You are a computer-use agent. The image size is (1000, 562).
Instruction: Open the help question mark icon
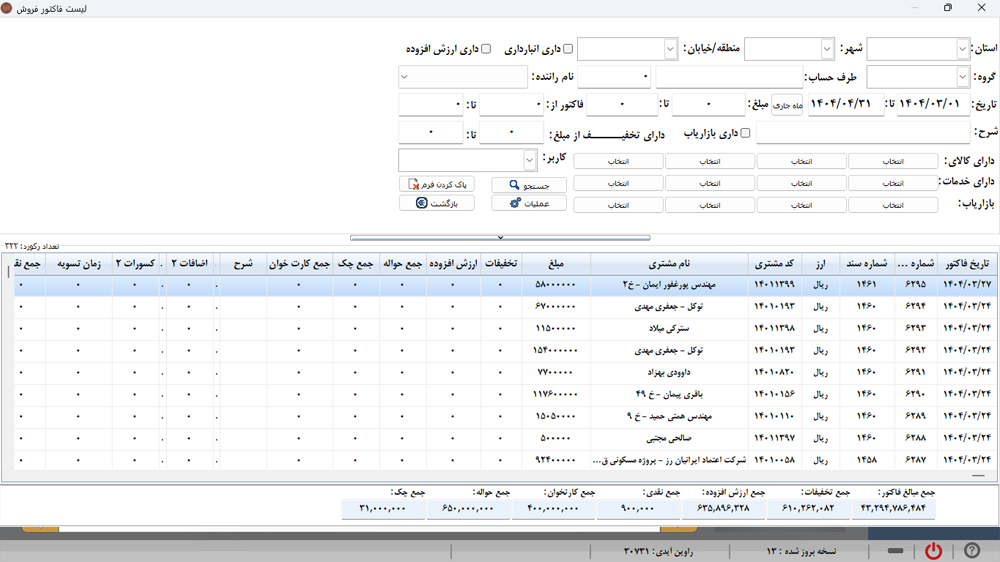(971, 551)
